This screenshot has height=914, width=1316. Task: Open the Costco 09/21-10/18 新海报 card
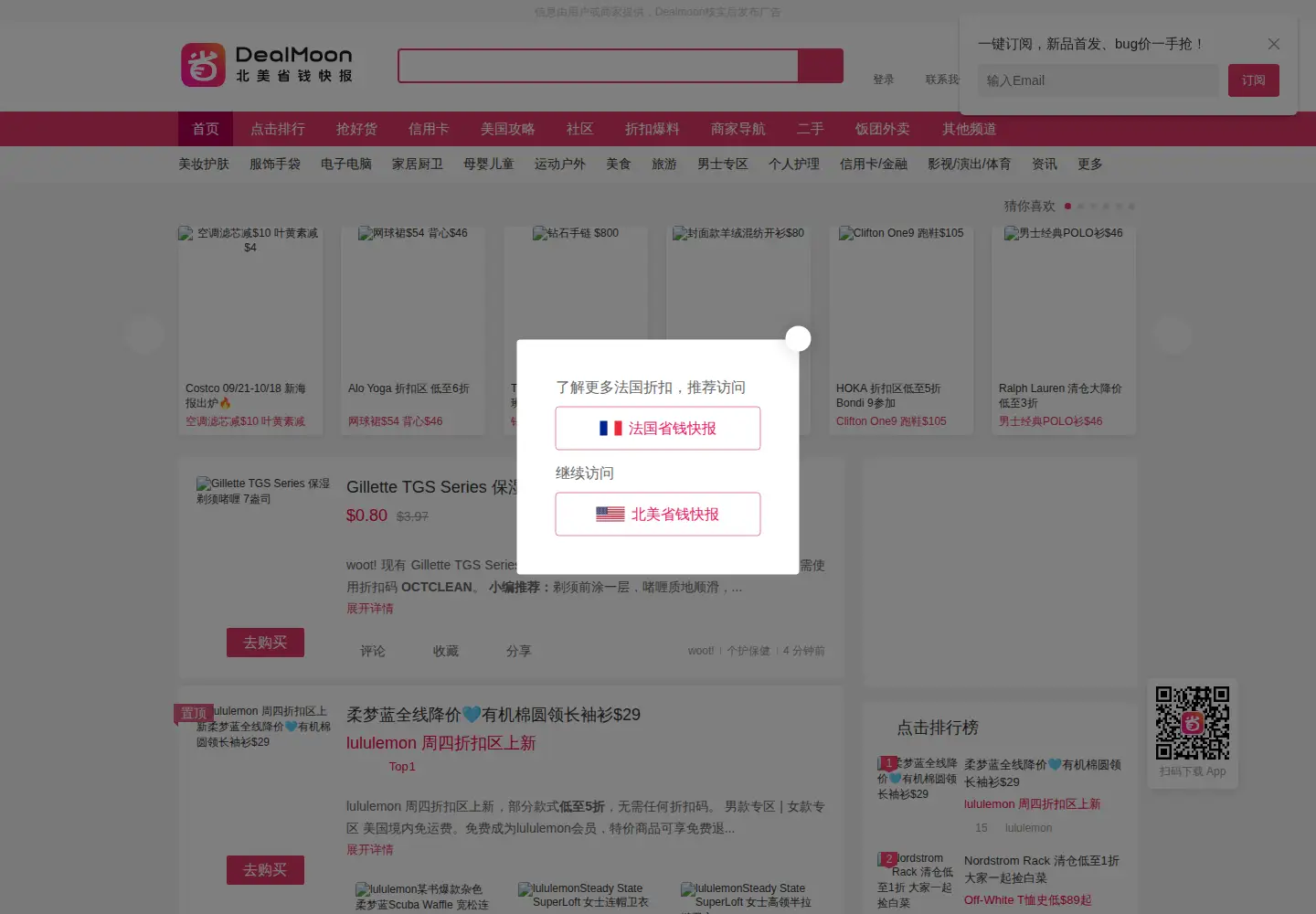click(250, 331)
